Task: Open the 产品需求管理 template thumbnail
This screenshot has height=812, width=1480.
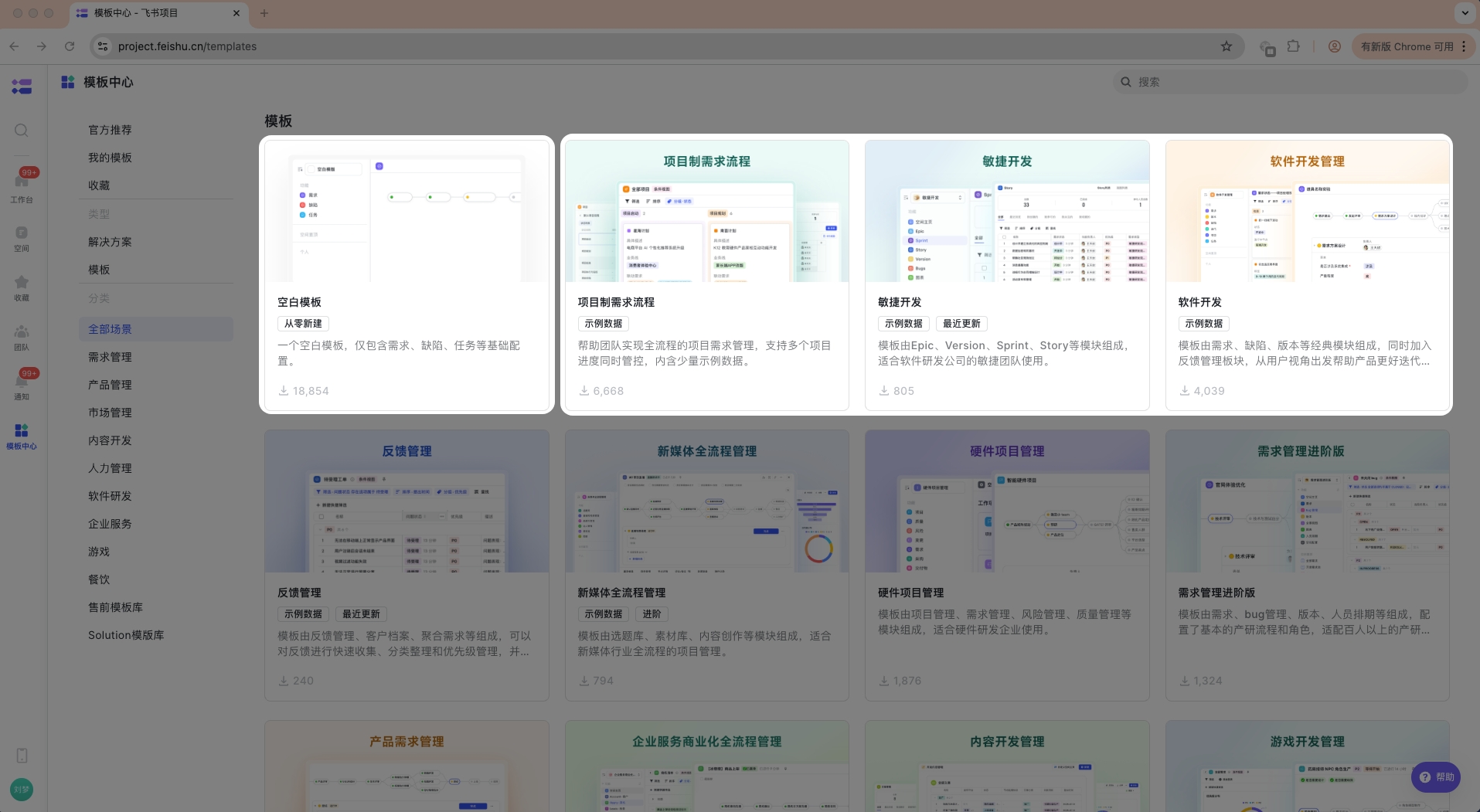Action: click(407, 766)
